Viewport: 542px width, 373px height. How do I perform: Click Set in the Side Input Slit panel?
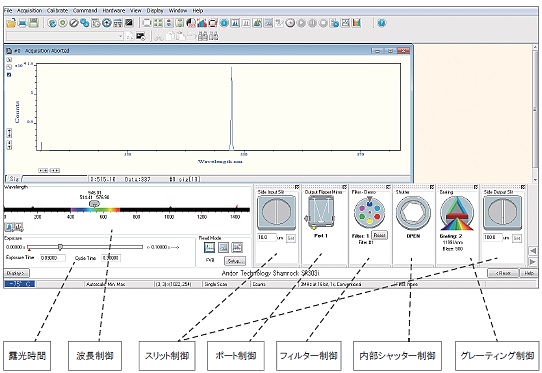pos(291,238)
